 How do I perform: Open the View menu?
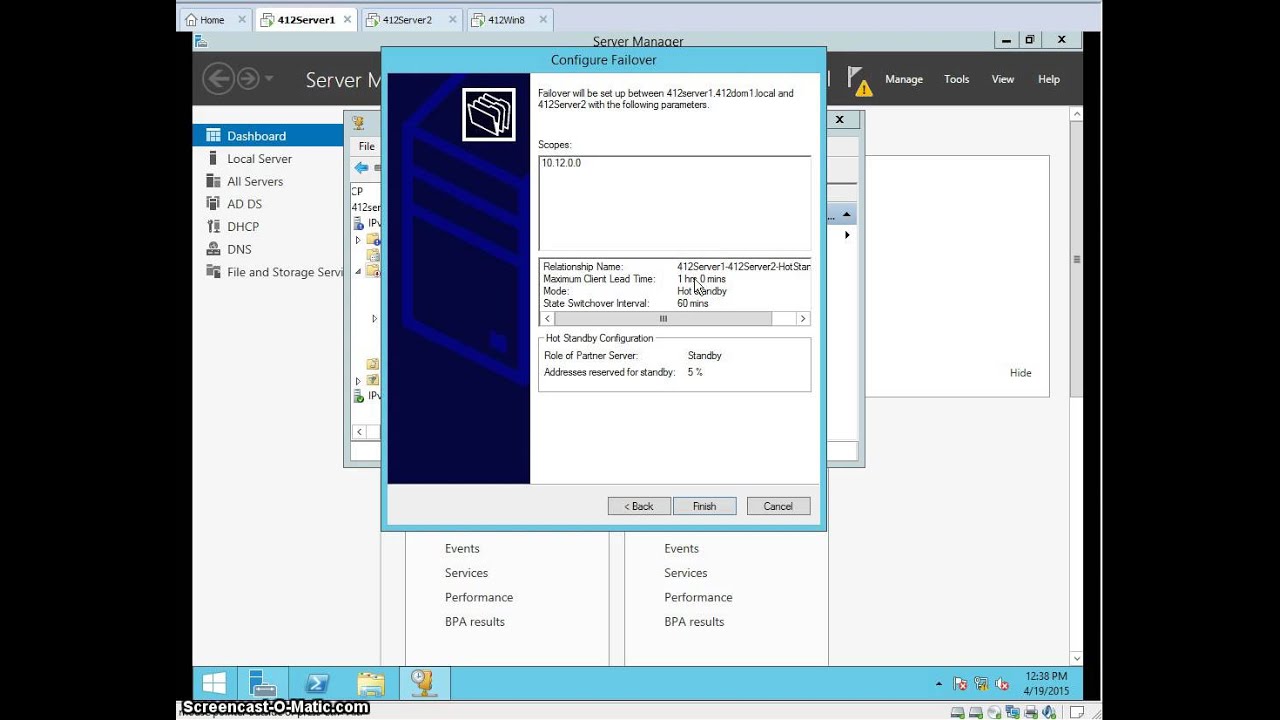pos(1003,79)
